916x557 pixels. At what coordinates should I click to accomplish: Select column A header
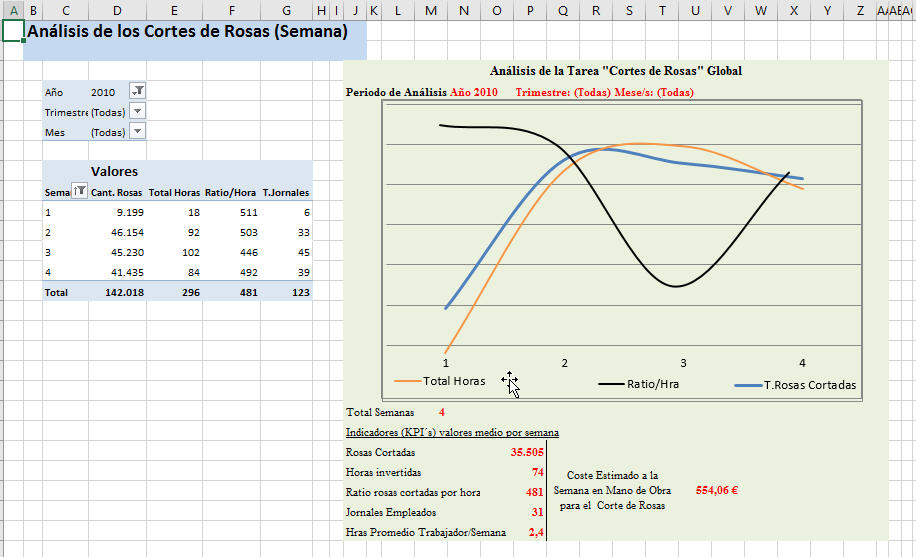[x=13, y=10]
